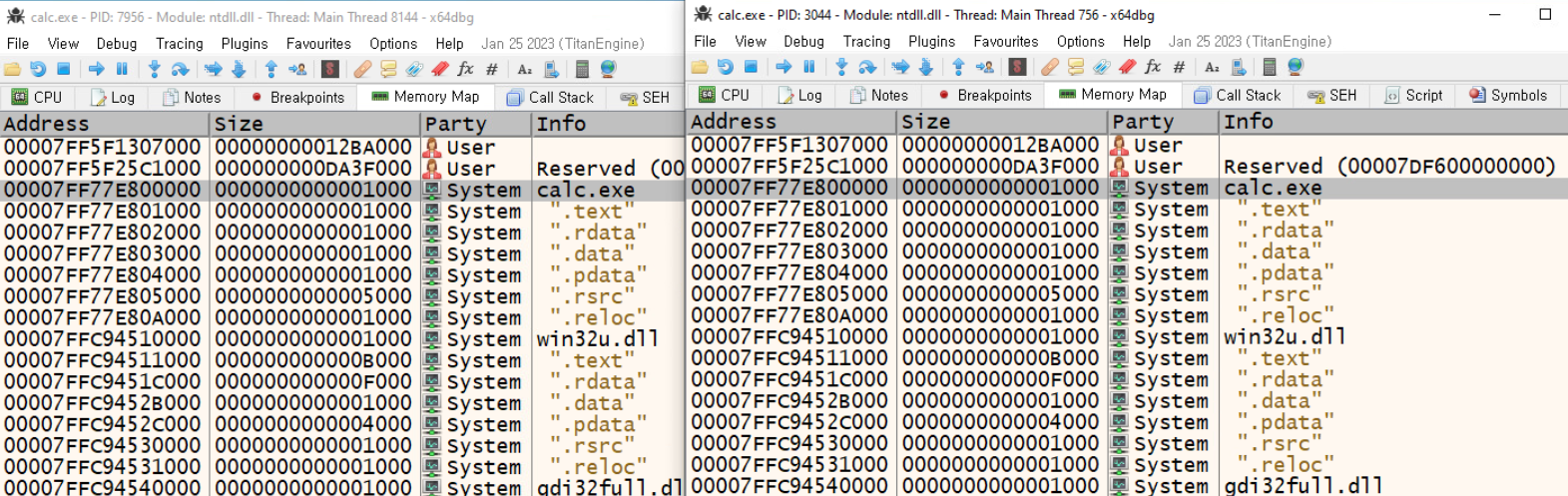Viewport: 1568px width, 496px height.
Task: Switch to Breakpoints tab in left window
Action: coord(297,97)
